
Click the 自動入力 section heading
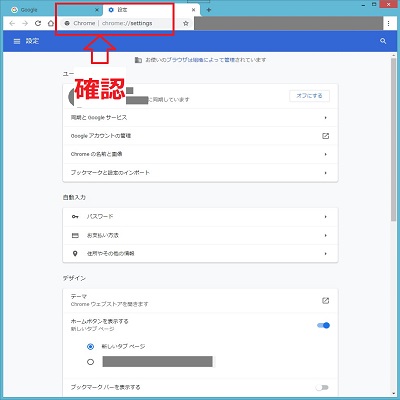click(74, 197)
